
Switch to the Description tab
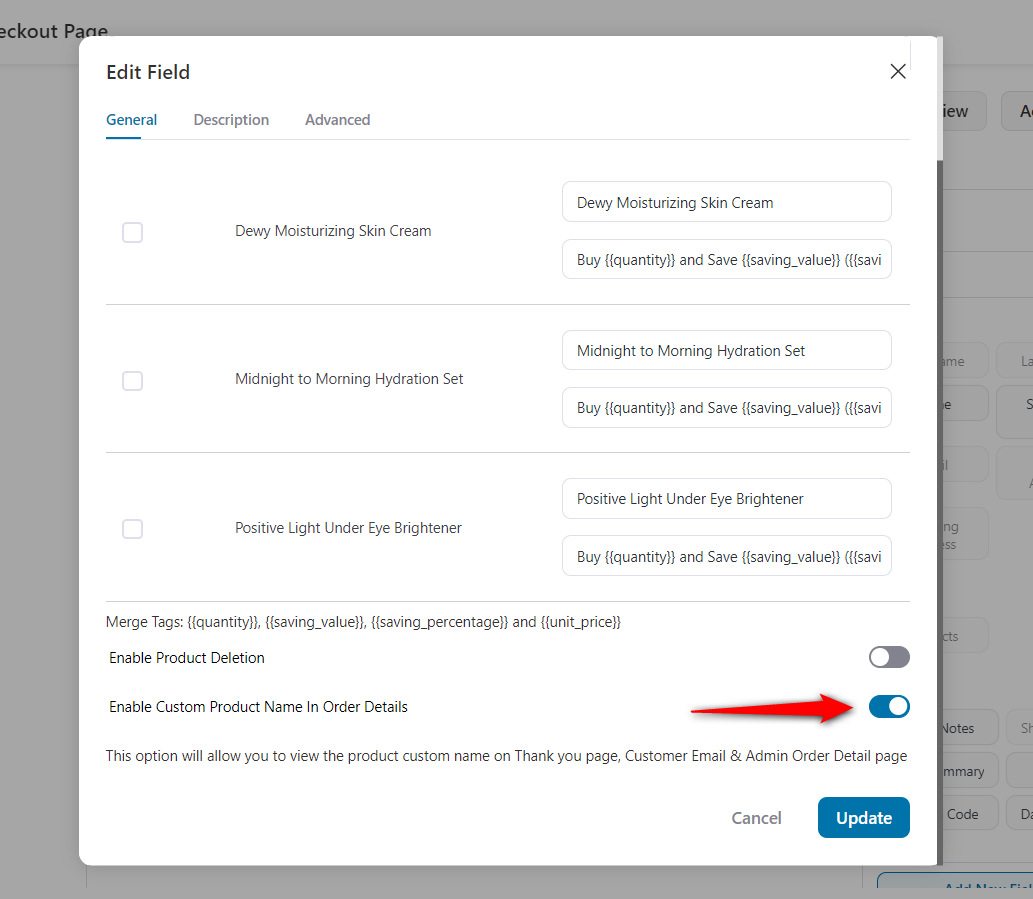click(231, 119)
